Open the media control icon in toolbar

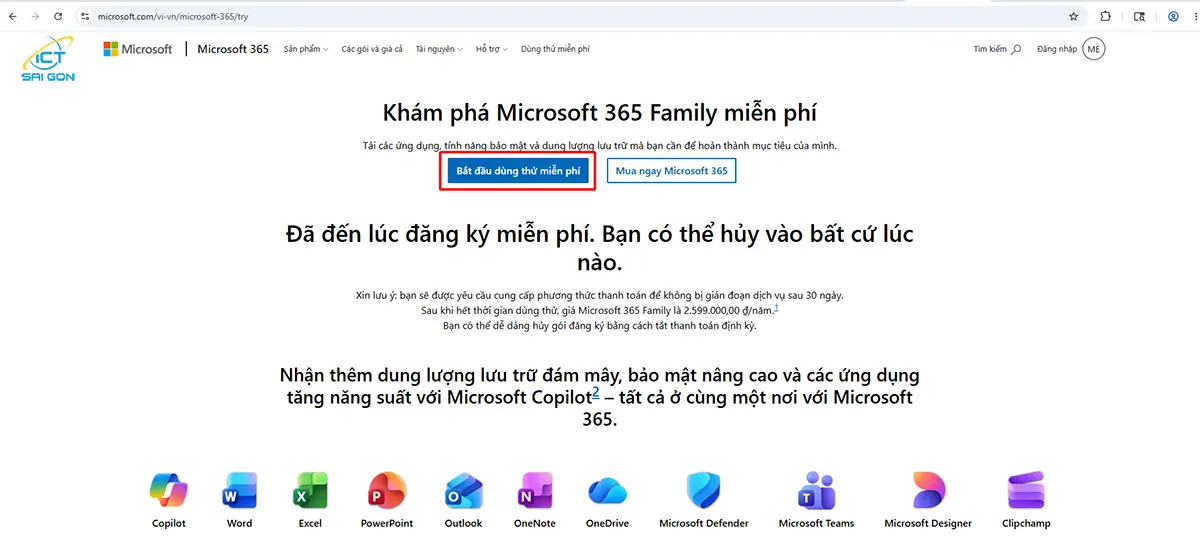tap(1139, 17)
